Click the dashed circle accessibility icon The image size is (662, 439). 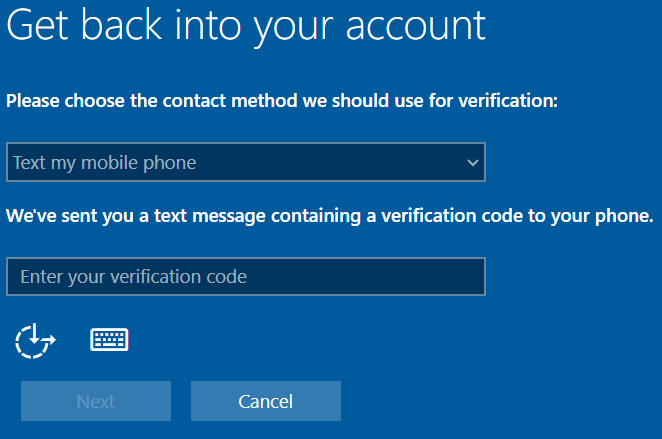pyautogui.click(x=35, y=341)
